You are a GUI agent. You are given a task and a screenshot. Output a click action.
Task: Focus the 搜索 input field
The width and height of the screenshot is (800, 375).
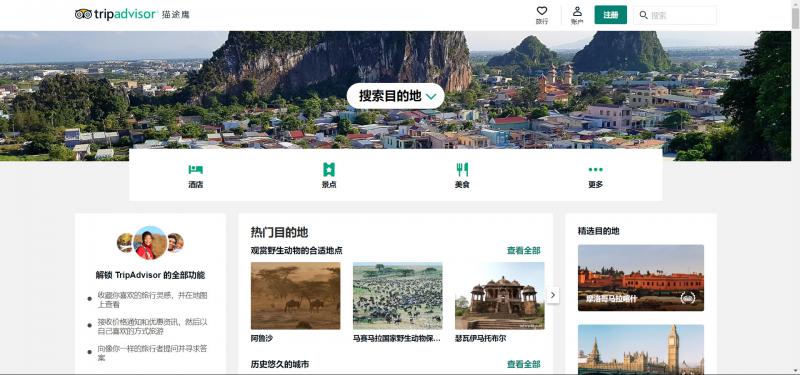(x=681, y=15)
